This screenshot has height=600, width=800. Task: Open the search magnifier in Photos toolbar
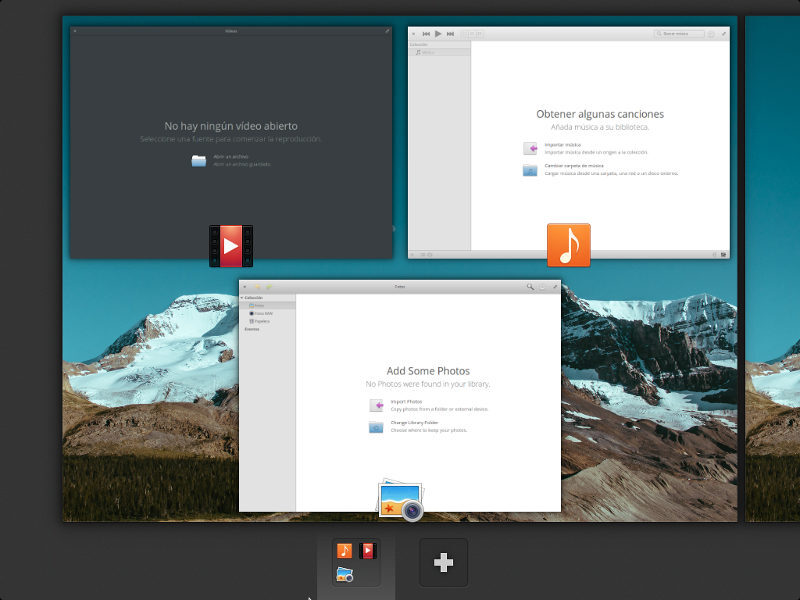[x=530, y=287]
